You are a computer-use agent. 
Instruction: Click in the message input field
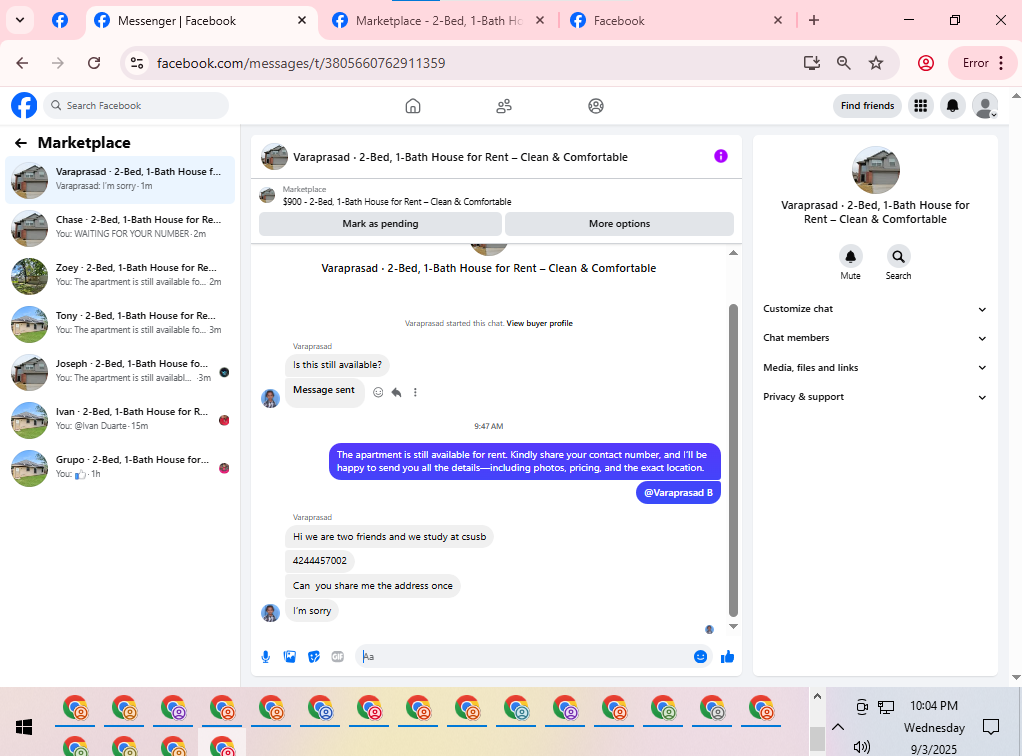525,656
